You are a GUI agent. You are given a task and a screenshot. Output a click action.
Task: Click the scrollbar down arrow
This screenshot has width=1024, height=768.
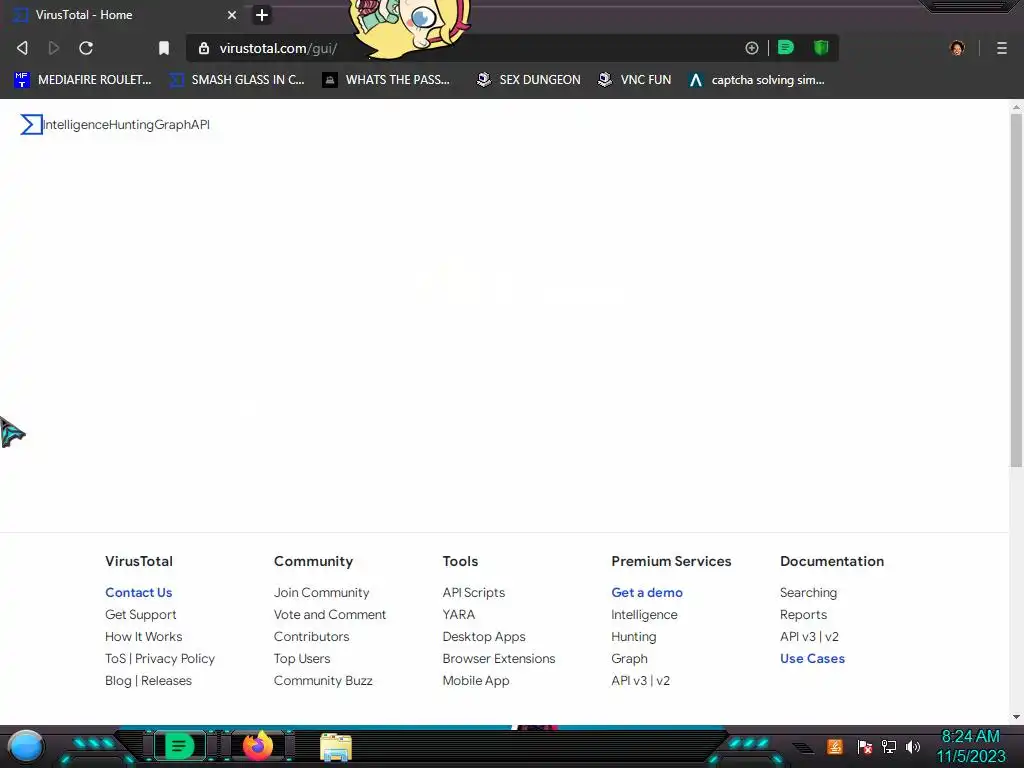click(1016, 716)
